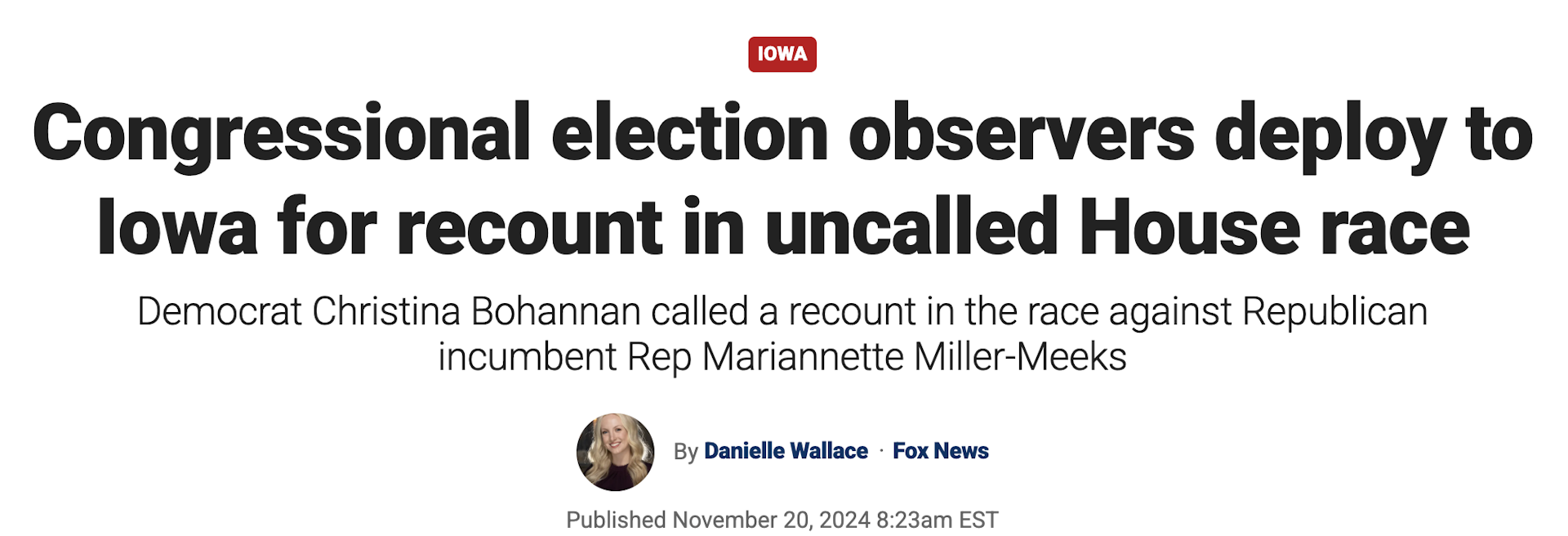This screenshot has height=536, width=1568.
Task: Click the Fox News source link
Action: pyautogui.click(x=940, y=451)
